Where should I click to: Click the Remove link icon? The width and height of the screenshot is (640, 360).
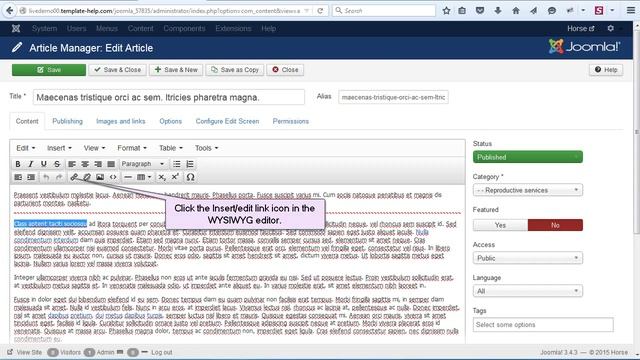tap(87, 177)
